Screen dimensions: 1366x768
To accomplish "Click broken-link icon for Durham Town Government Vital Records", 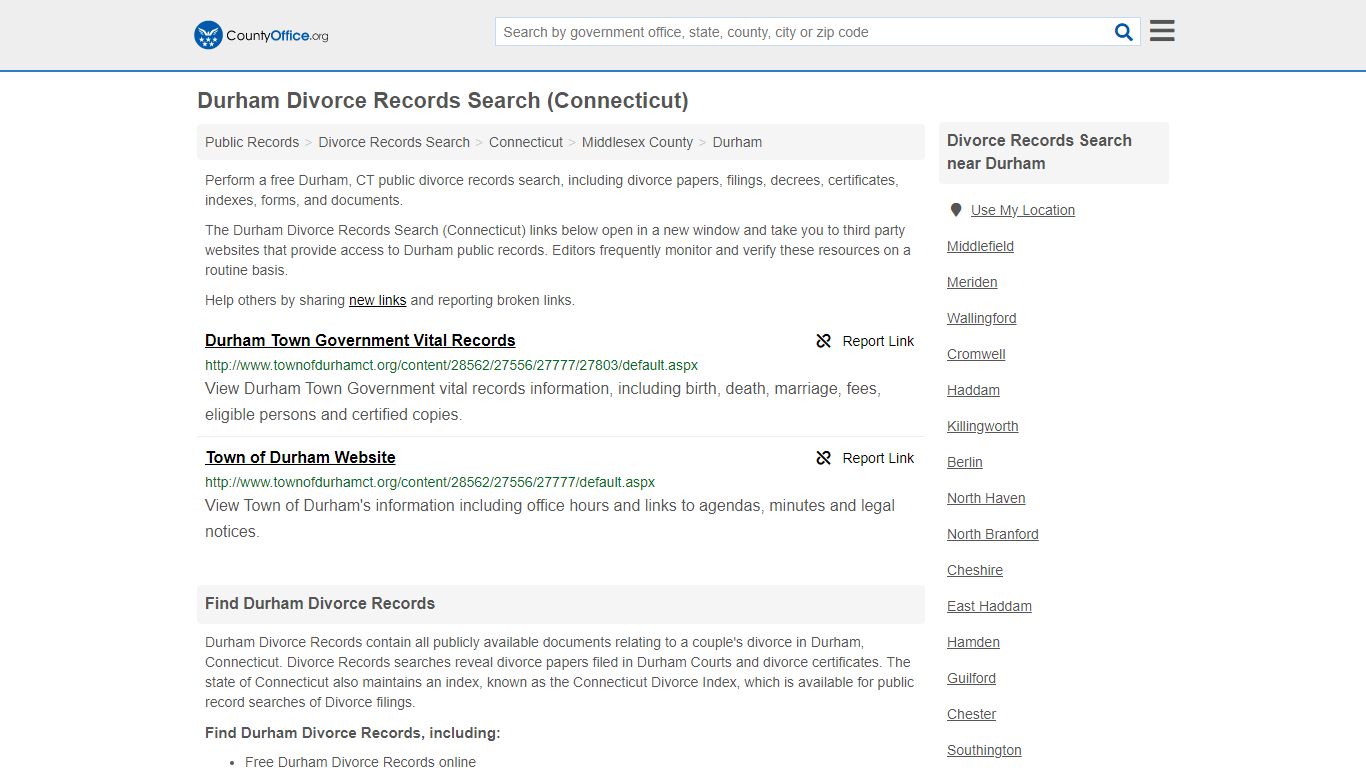I will click(824, 341).
